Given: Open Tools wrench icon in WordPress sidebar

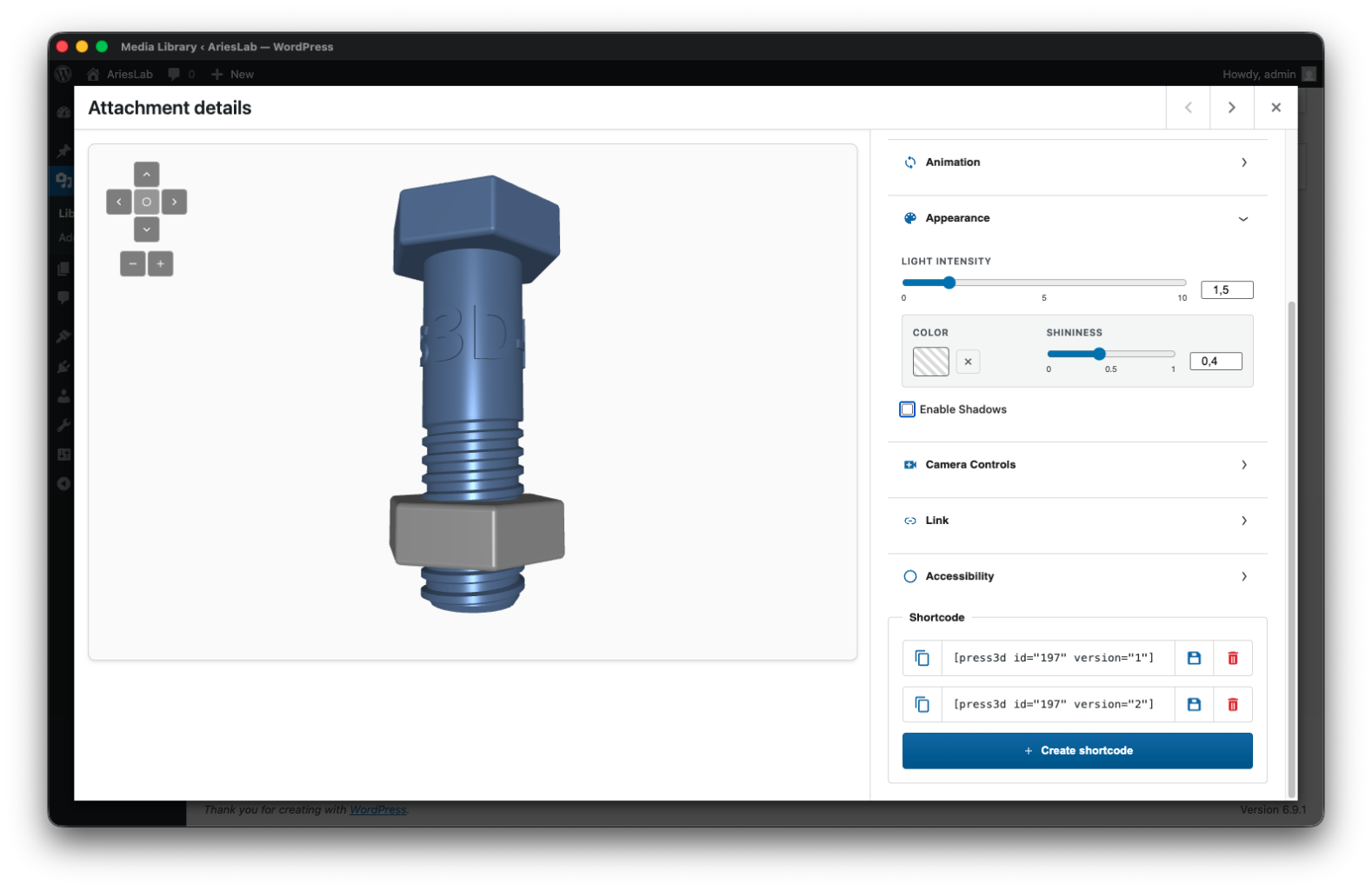Looking at the screenshot, I should pyautogui.click(x=63, y=426).
